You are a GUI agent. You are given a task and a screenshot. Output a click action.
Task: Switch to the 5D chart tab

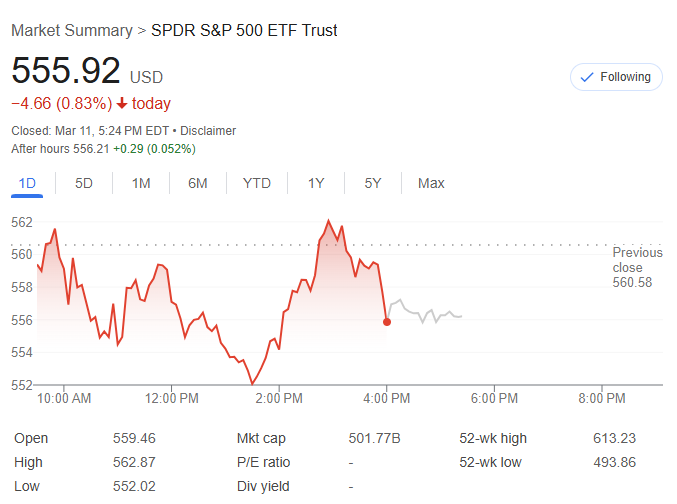(x=84, y=183)
